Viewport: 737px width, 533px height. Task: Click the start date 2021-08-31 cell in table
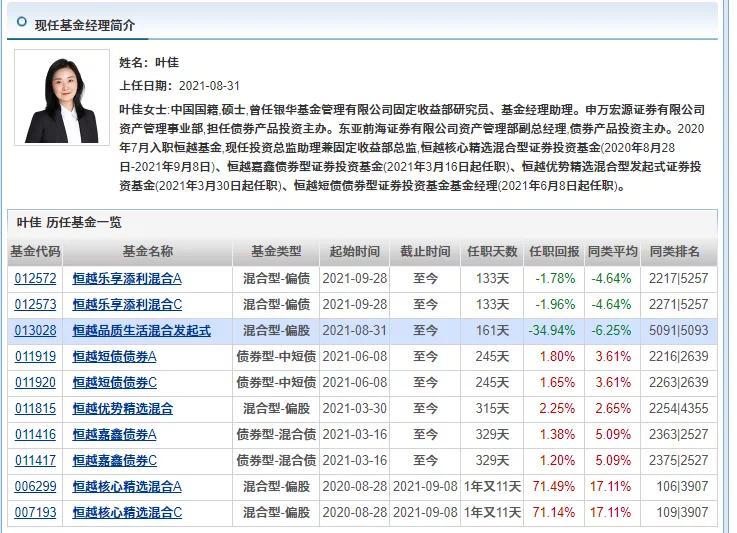(354, 330)
